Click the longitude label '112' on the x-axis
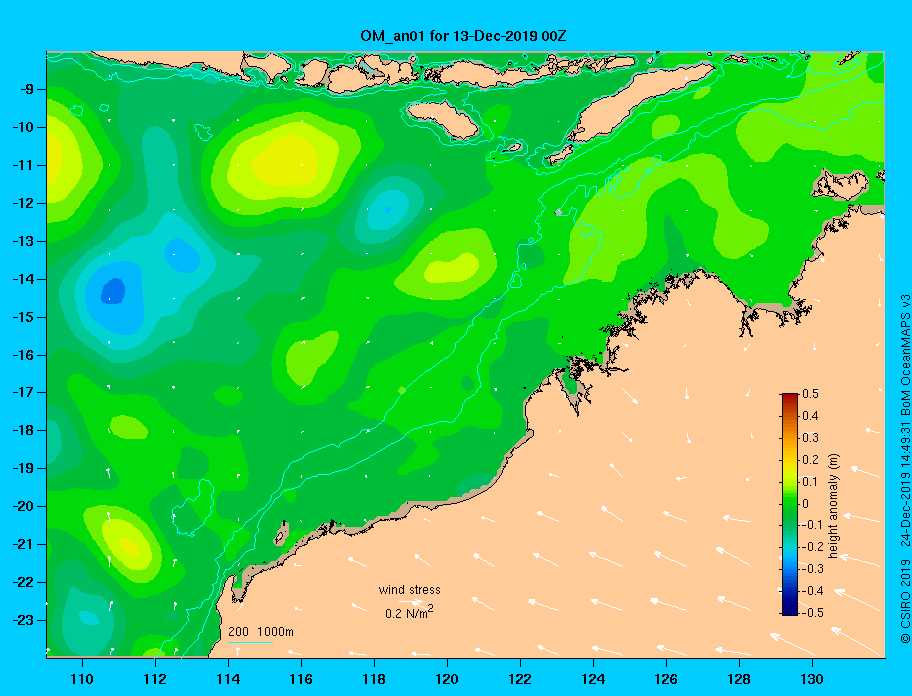Image resolution: width=912 pixels, height=696 pixels. (155, 679)
